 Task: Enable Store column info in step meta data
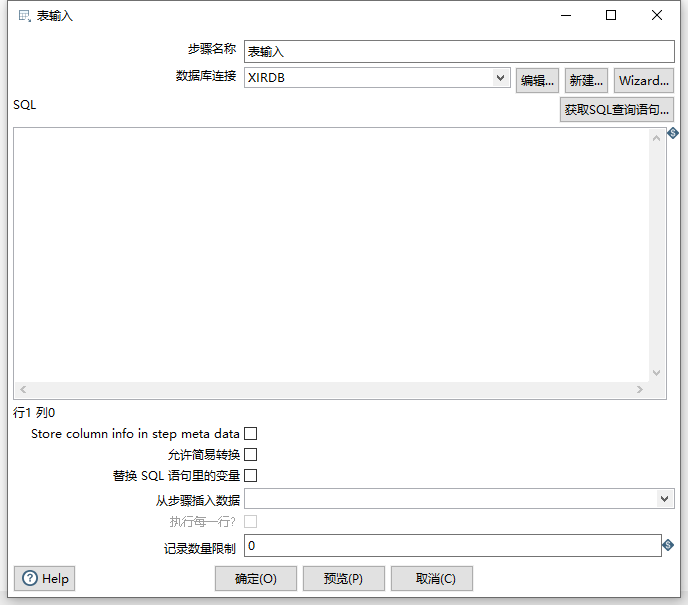point(251,433)
